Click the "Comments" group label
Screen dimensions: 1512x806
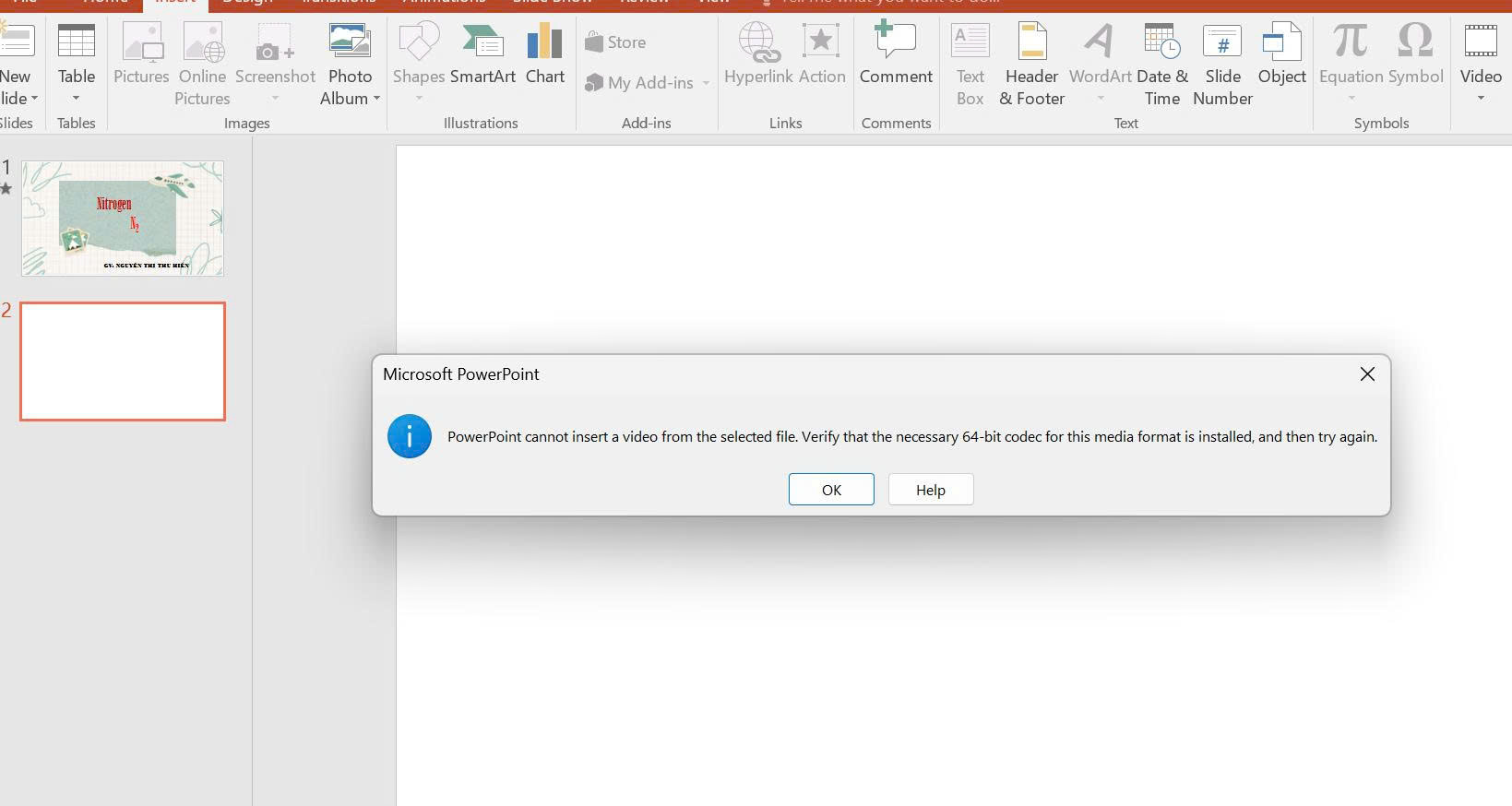(x=896, y=123)
